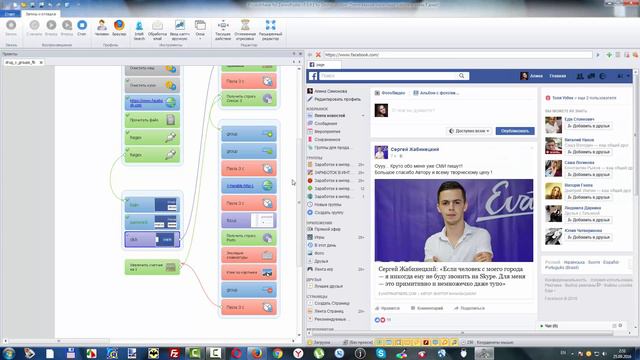Open Редактировать профиль in the sidebar

coord(338,99)
